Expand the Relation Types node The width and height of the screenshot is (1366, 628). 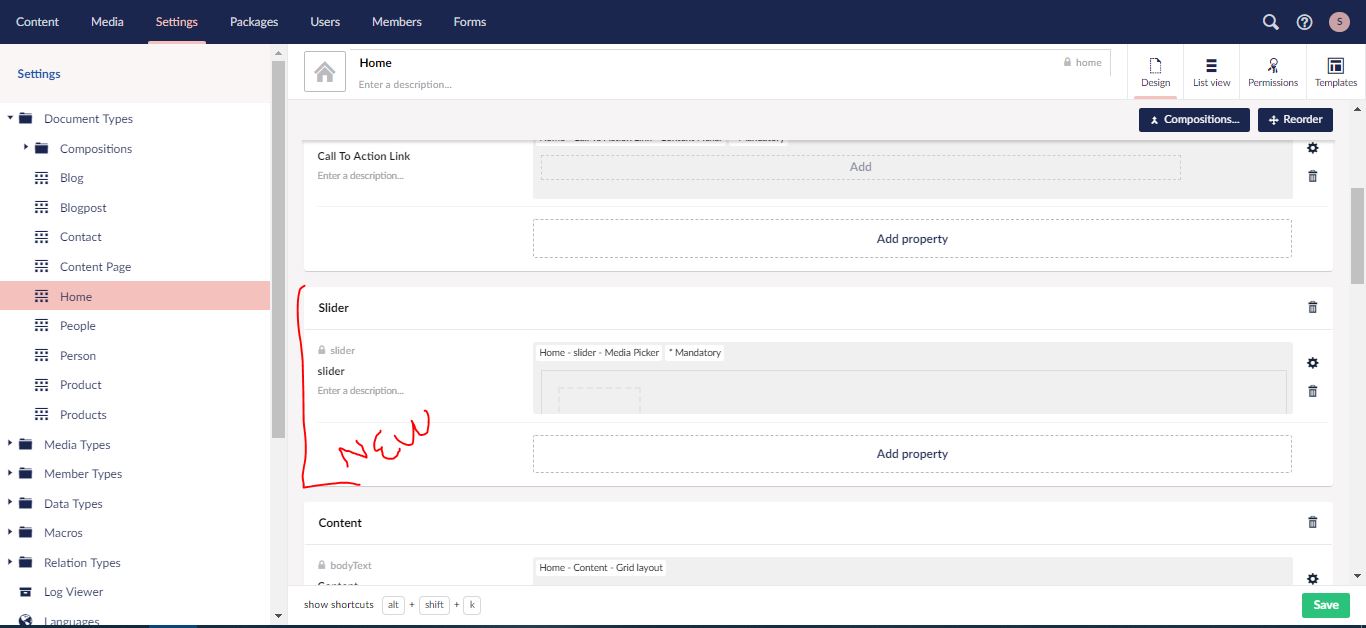[x=10, y=563]
